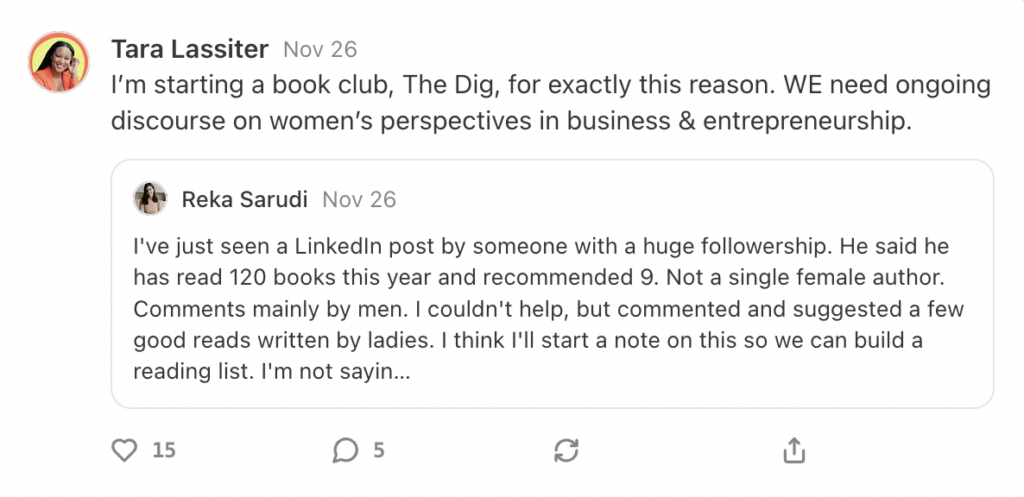Screen dimensions: 1024x497
Task: Click the comment count of 5
Action: [379, 451]
